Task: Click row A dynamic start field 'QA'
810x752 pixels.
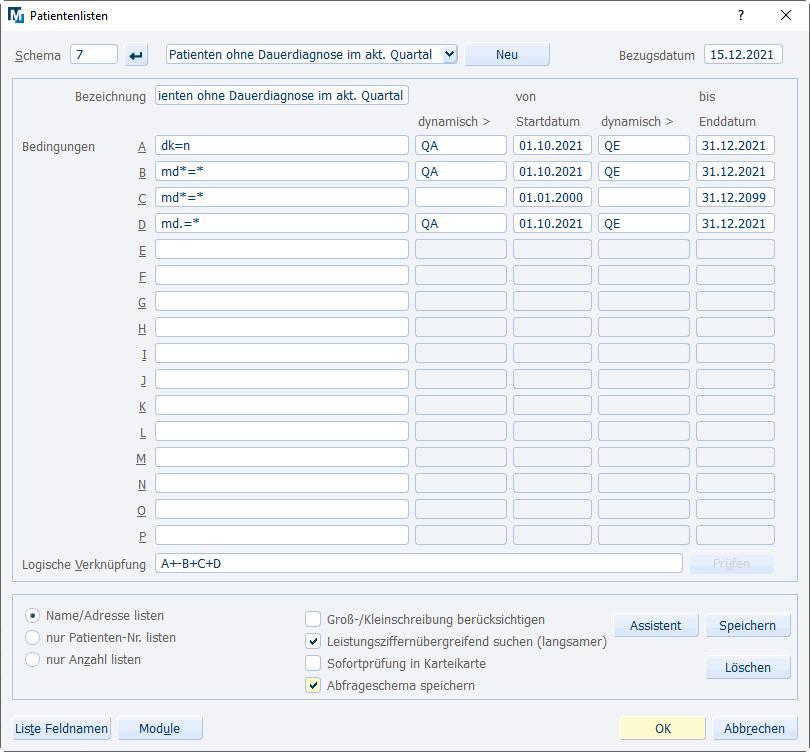Action: [461, 146]
